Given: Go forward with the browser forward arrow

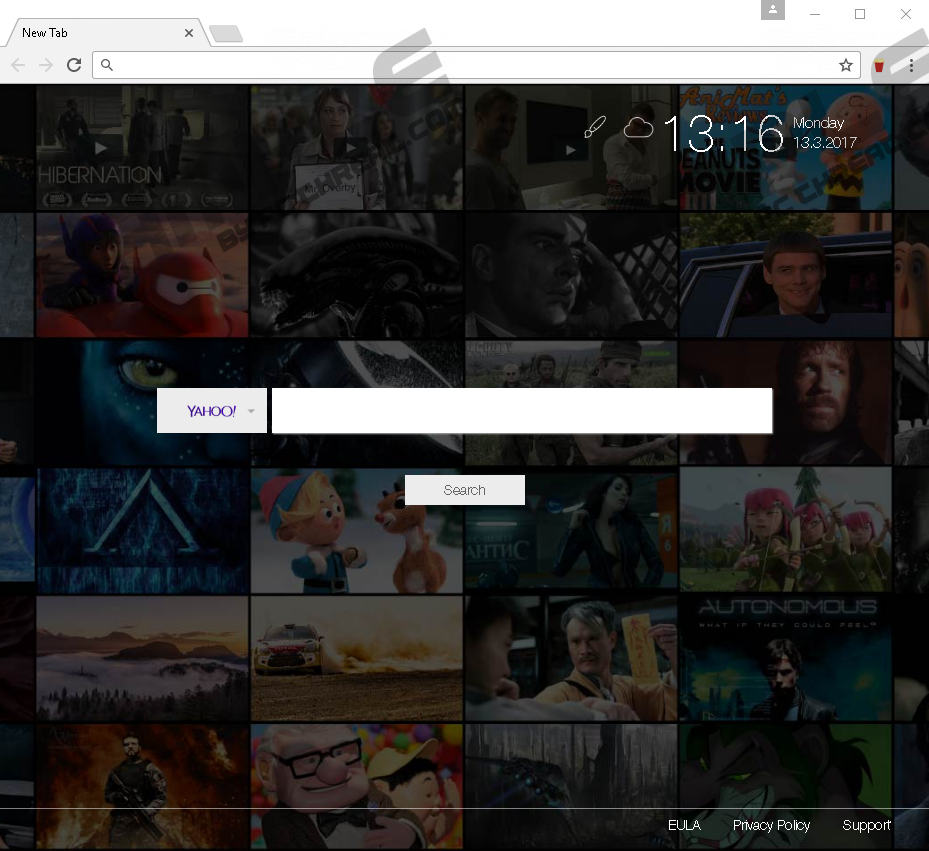Looking at the screenshot, I should click(46, 65).
